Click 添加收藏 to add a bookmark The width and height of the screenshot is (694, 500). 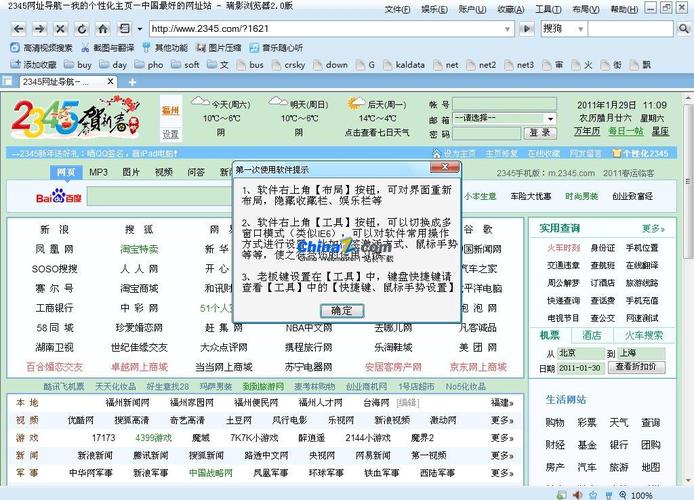(x=33, y=65)
